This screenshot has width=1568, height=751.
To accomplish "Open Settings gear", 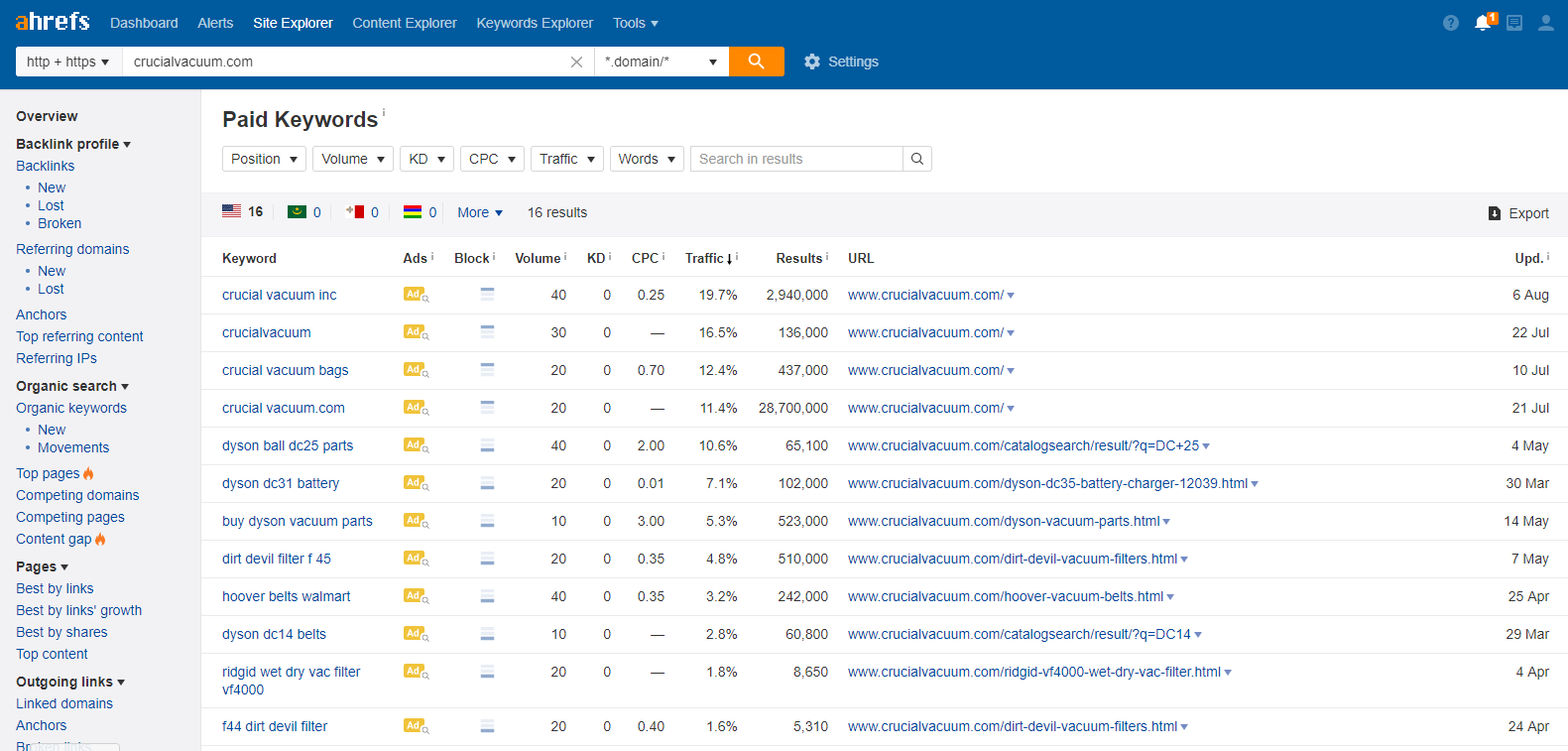I will click(841, 62).
